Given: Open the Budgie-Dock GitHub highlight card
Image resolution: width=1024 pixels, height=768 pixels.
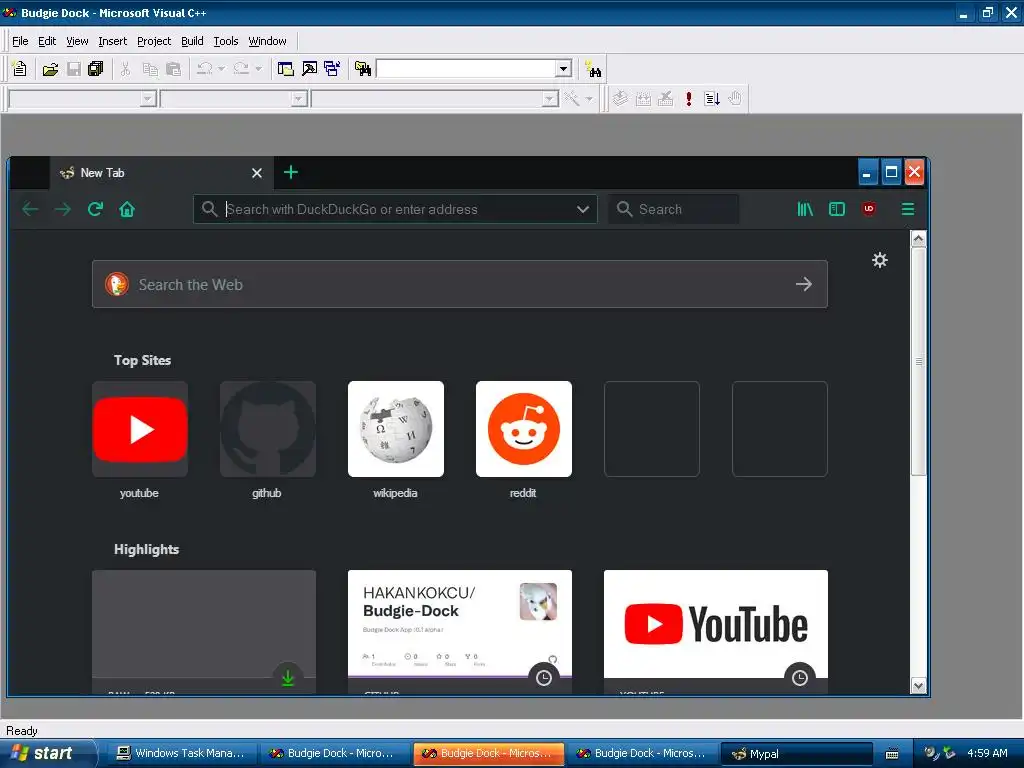Looking at the screenshot, I should coord(460,631).
